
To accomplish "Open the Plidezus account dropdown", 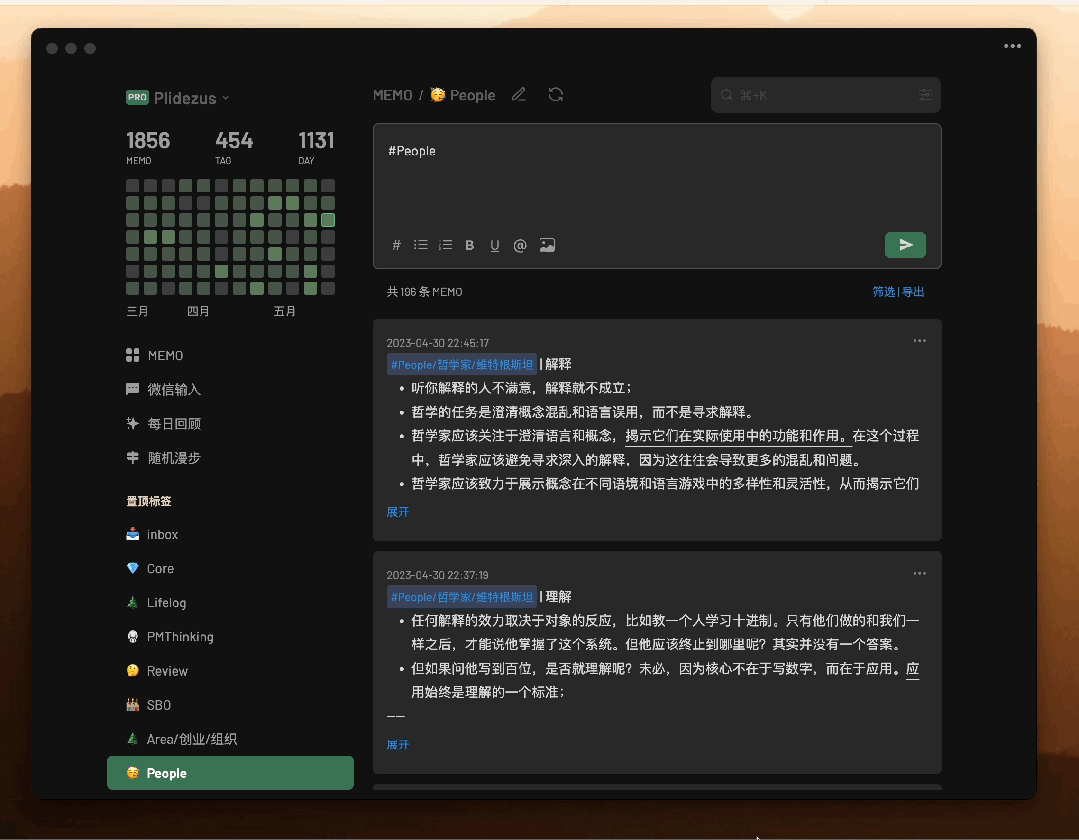I will coord(178,98).
